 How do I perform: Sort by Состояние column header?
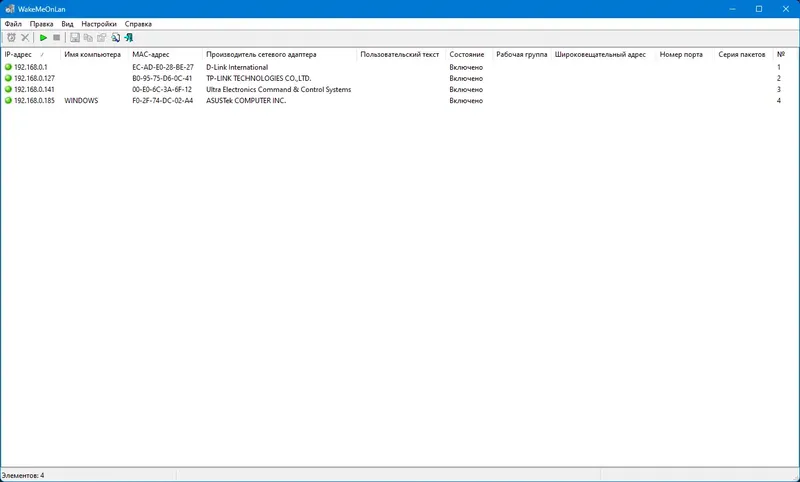pos(469,54)
